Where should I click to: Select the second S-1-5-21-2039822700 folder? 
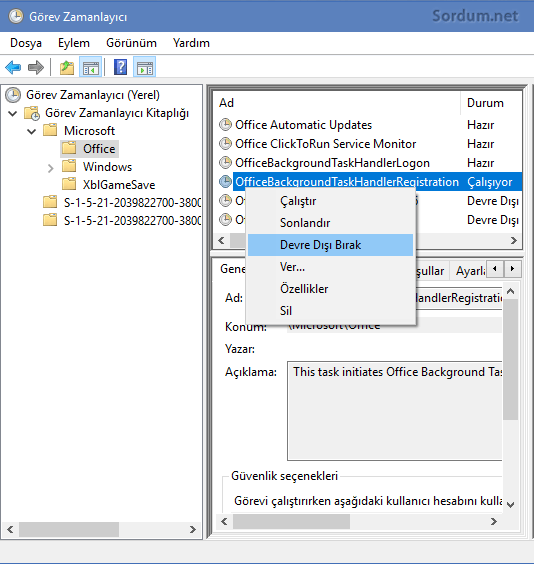pyautogui.click(x=132, y=220)
